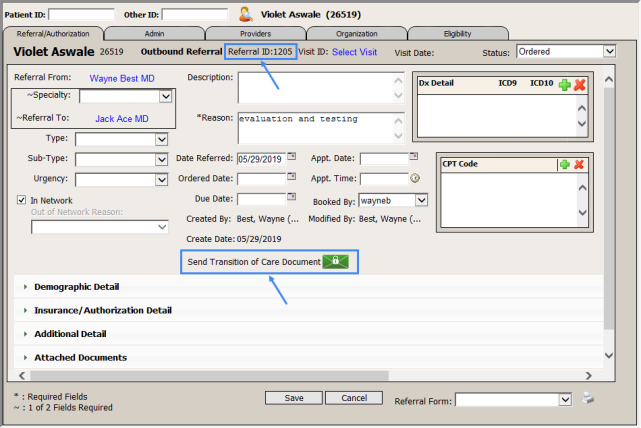Image resolution: width=641 pixels, height=428 pixels.
Task: Add a CPT Code with green plus
Action: (x=565, y=164)
